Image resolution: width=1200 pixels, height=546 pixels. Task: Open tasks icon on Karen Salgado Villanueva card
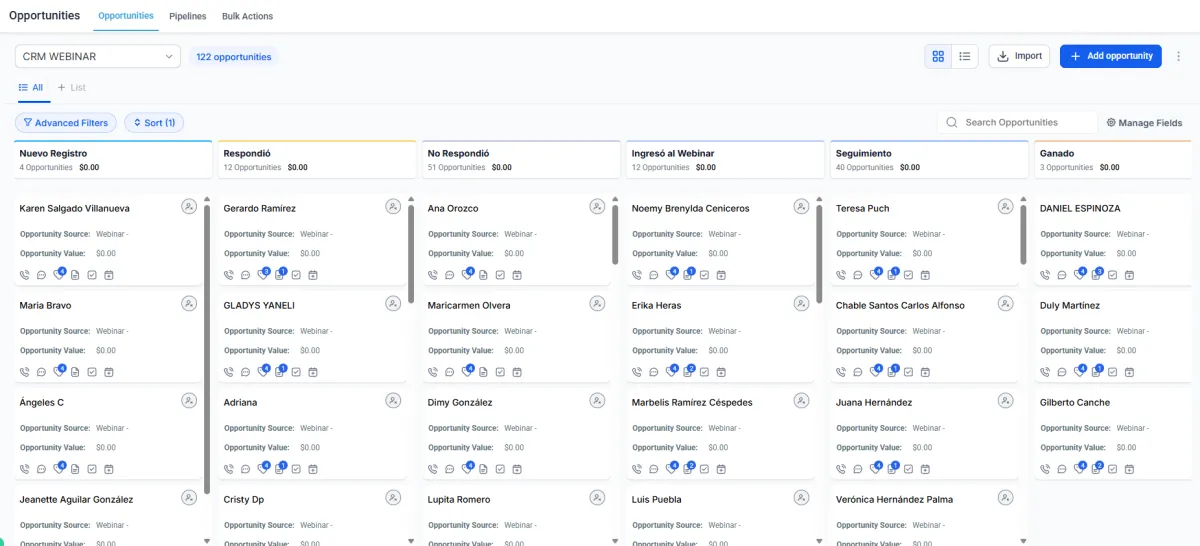(92, 275)
